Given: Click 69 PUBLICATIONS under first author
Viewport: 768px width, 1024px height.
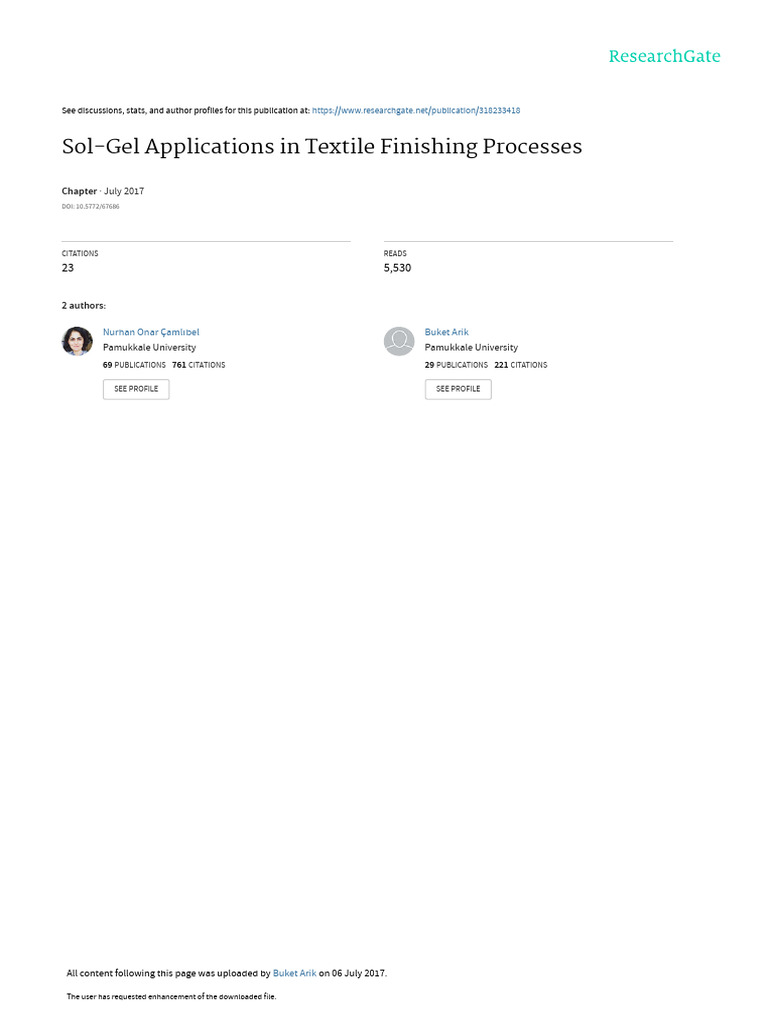Looking at the screenshot, I should pos(134,365).
